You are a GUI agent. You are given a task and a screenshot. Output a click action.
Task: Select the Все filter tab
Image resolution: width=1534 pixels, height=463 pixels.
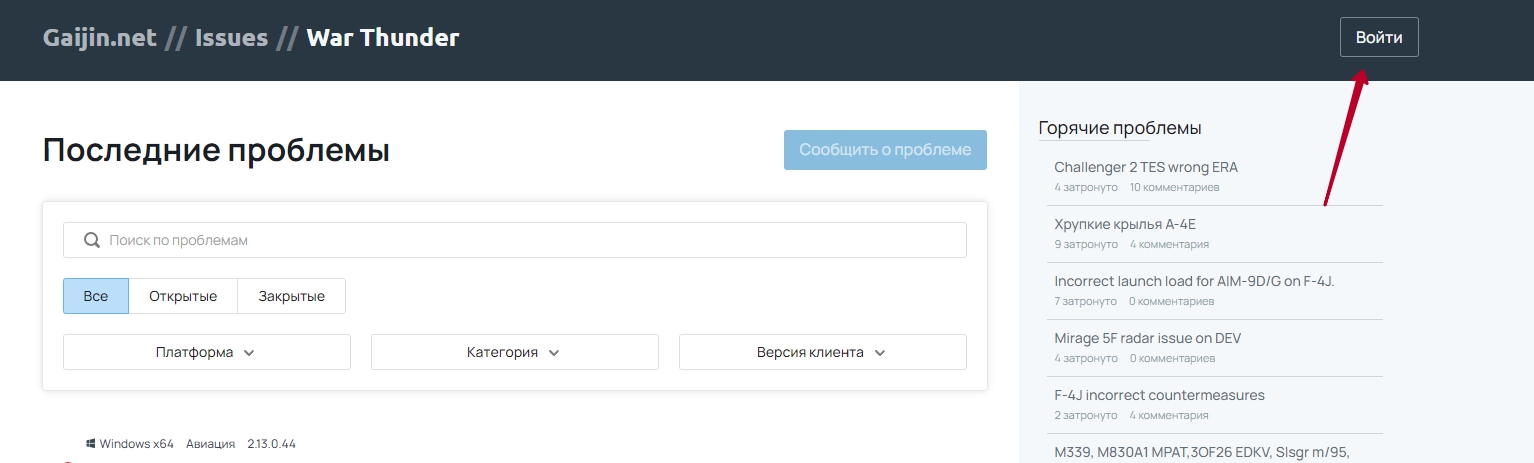(x=96, y=296)
